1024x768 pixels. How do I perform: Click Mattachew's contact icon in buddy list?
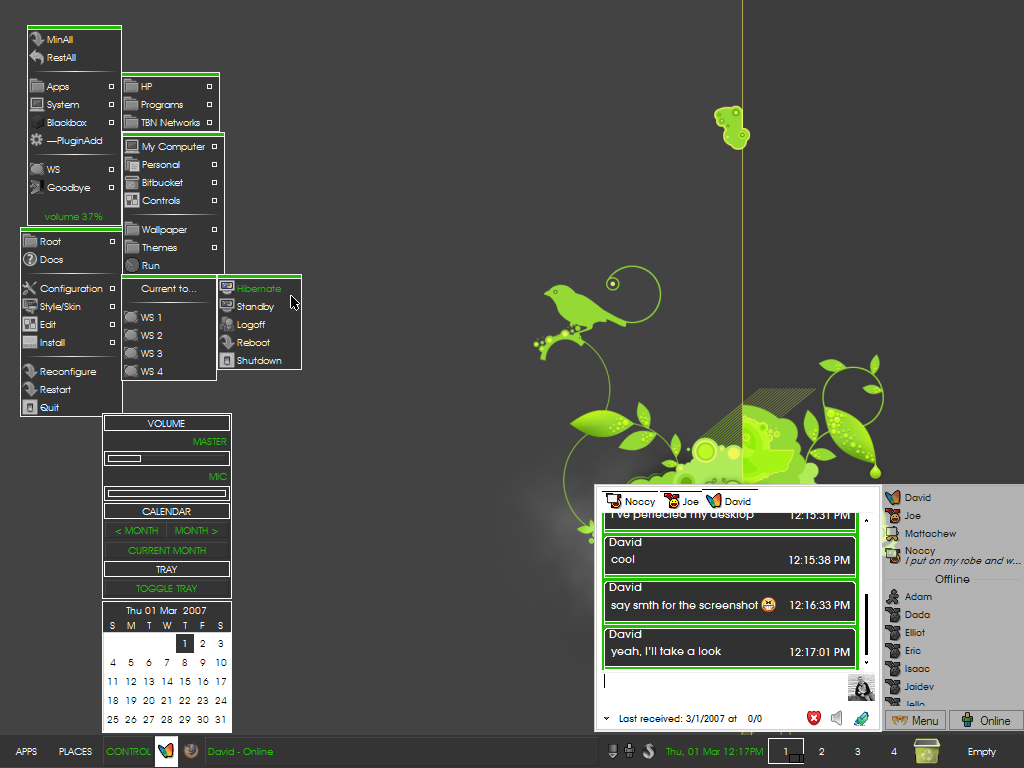pyautogui.click(x=893, y=533)
